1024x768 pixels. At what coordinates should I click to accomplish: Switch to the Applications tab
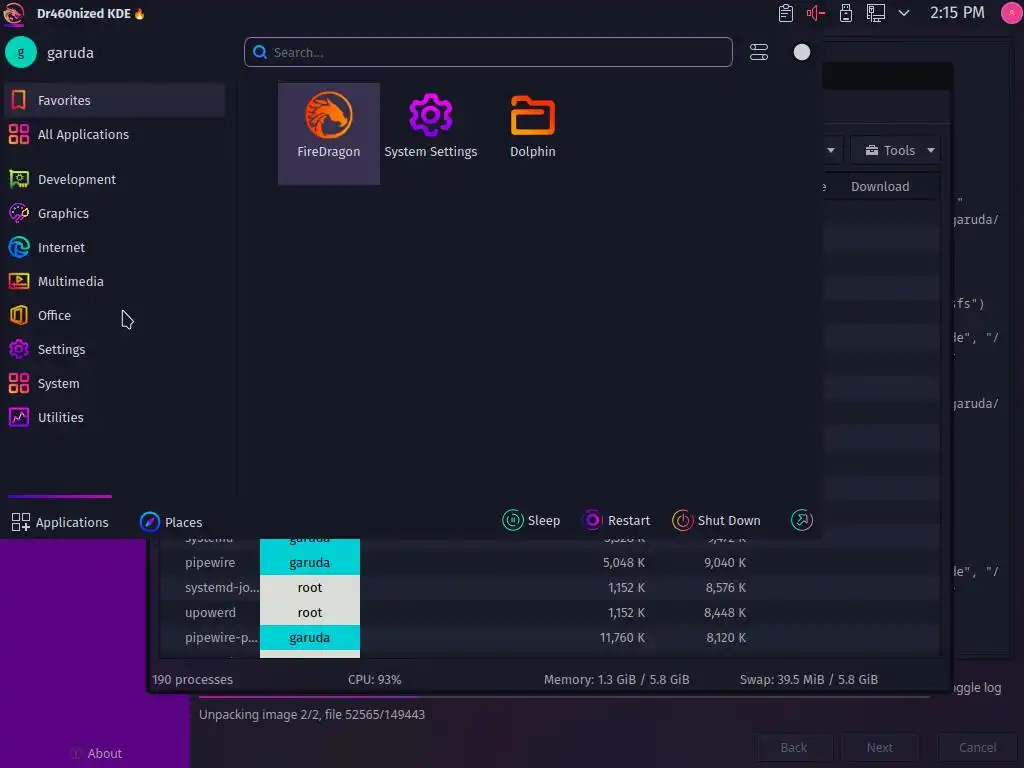60,522
